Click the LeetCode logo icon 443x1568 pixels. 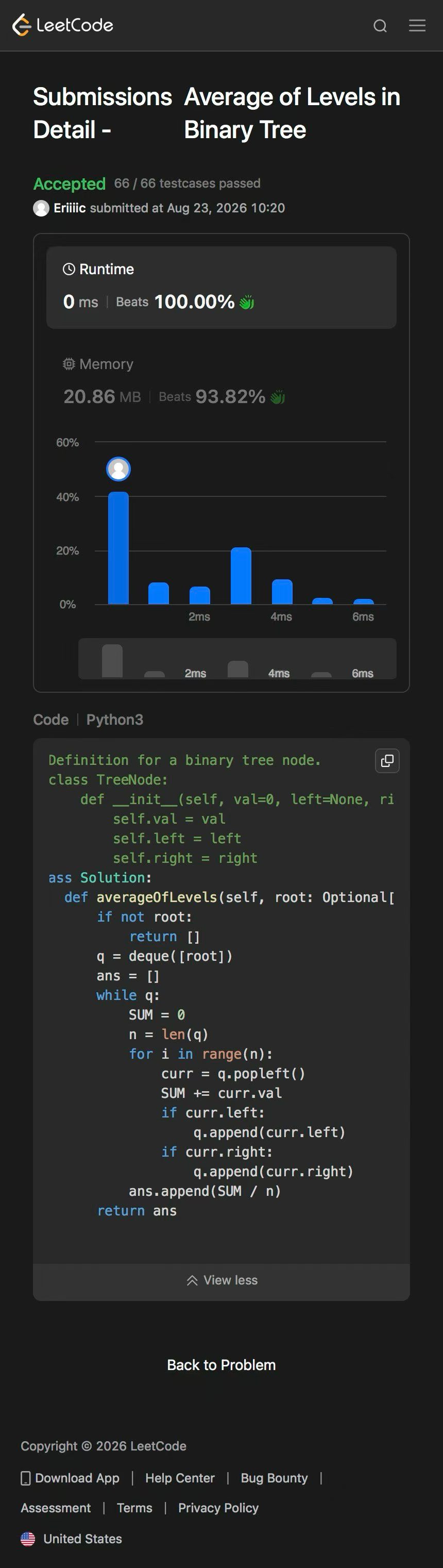[x=22, y=25]
